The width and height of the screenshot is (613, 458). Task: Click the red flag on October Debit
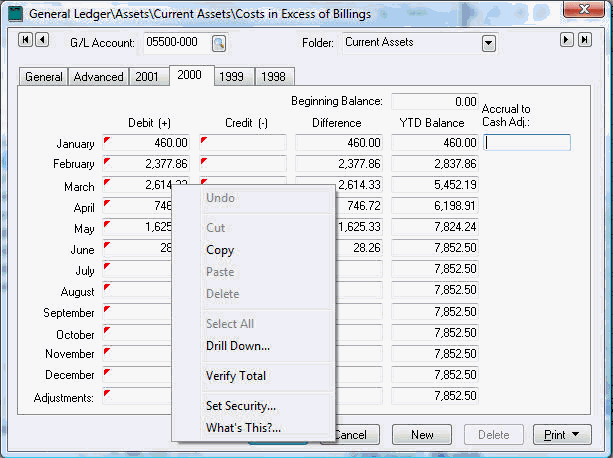[107, 330]
